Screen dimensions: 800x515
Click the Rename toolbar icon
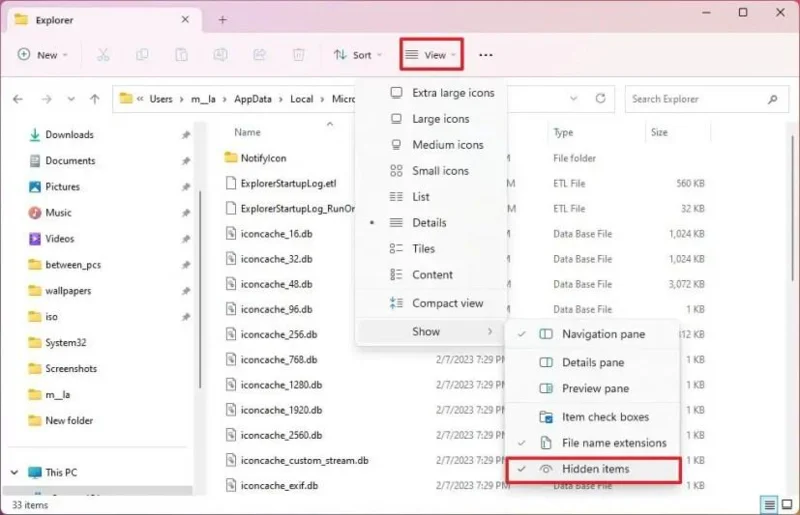[x=220, y=55]
